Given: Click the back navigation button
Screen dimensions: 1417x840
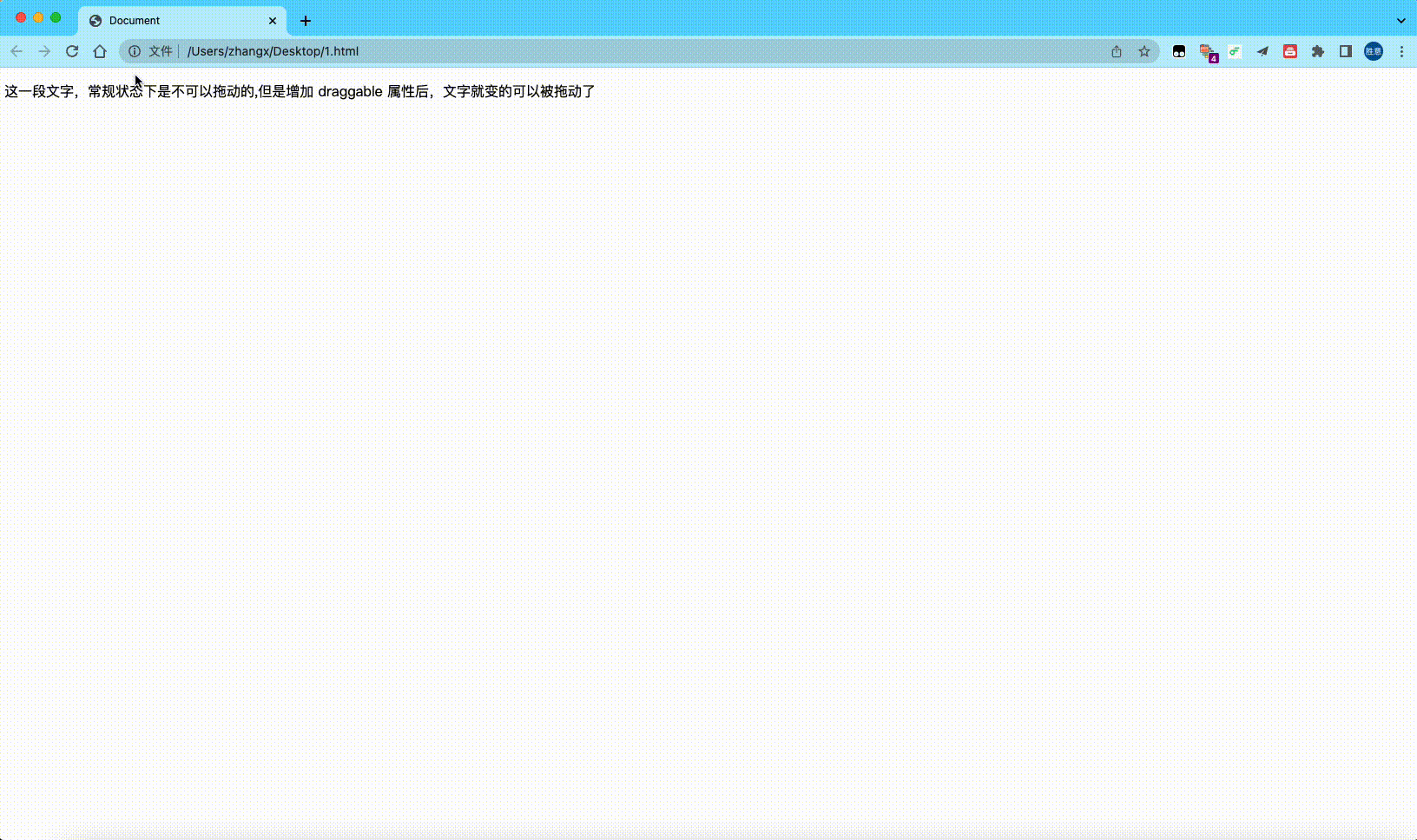Looking at the screenshot, I should point(17,51).
